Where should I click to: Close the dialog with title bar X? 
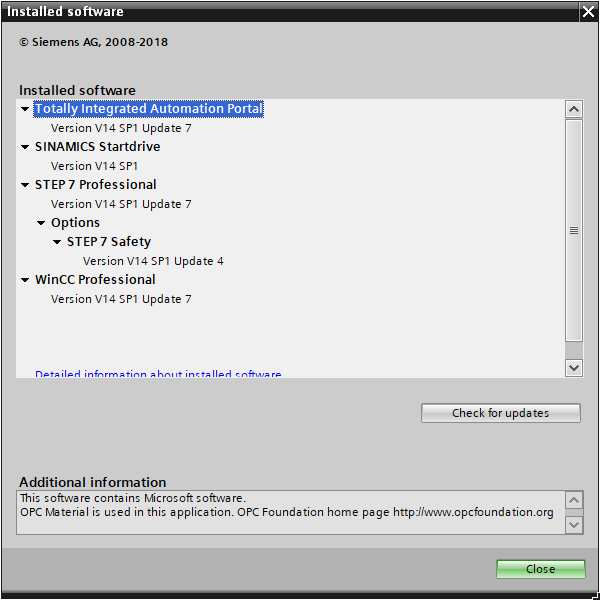[x=587, y=12]
